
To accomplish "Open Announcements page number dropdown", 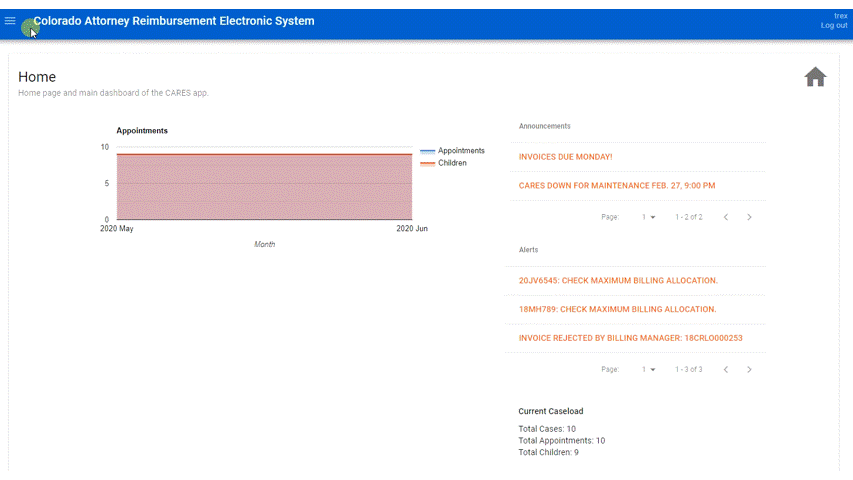I will point(649,217).
